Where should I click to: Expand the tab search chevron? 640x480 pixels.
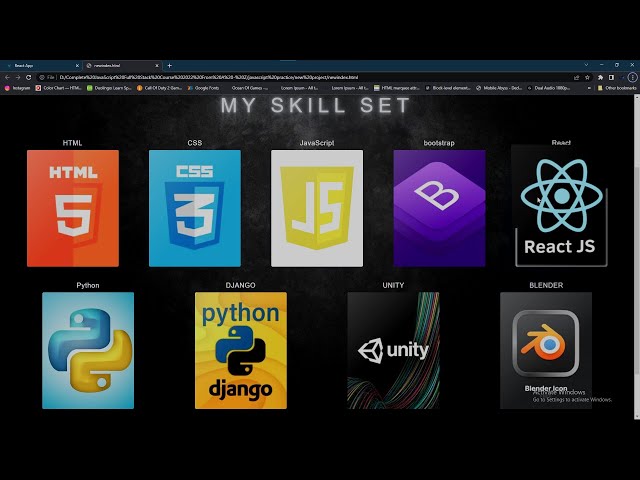pyautogui.click(x=587, y=65)
